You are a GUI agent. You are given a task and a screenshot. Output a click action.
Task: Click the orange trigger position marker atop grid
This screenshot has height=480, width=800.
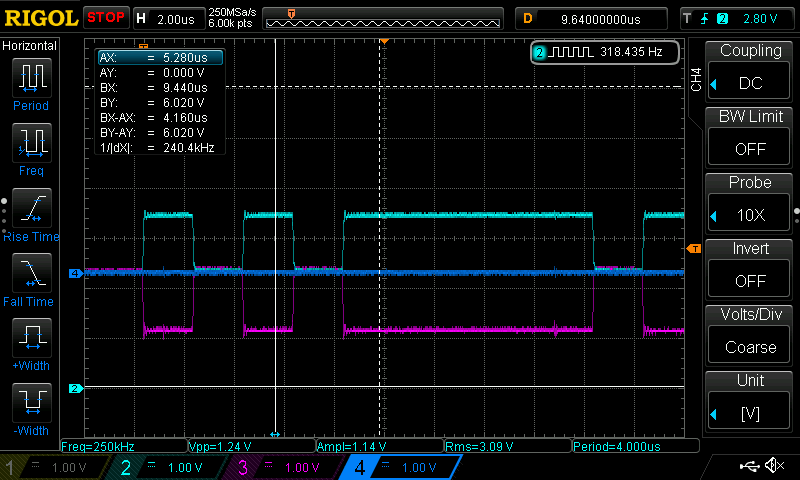click(x=384, y=41)
